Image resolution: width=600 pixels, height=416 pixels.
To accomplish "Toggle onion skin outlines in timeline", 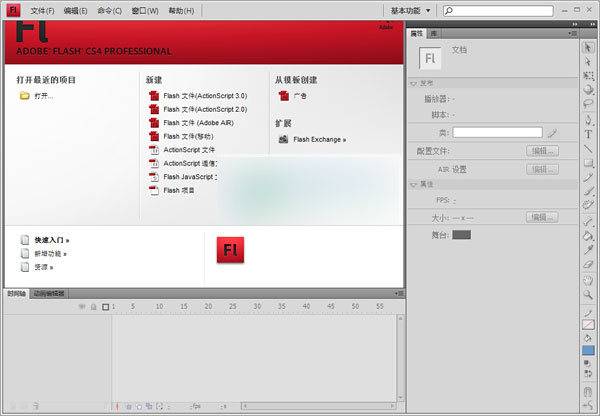I will pyautogui.click(x=139, y=406).
